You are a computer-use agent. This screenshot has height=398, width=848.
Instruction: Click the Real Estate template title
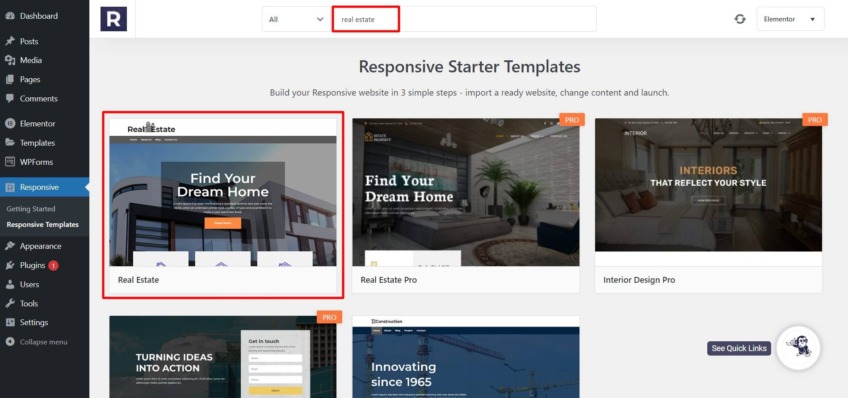tap(138, 280)
